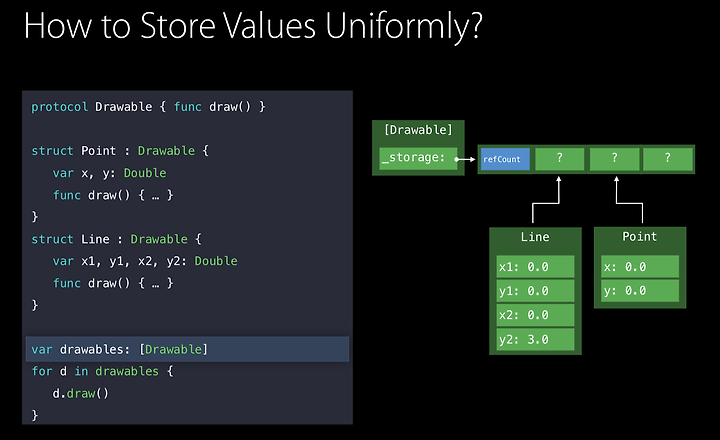Click the '_storage:' field box
This screenshot has height=440, width=720.
coord(418,158)
